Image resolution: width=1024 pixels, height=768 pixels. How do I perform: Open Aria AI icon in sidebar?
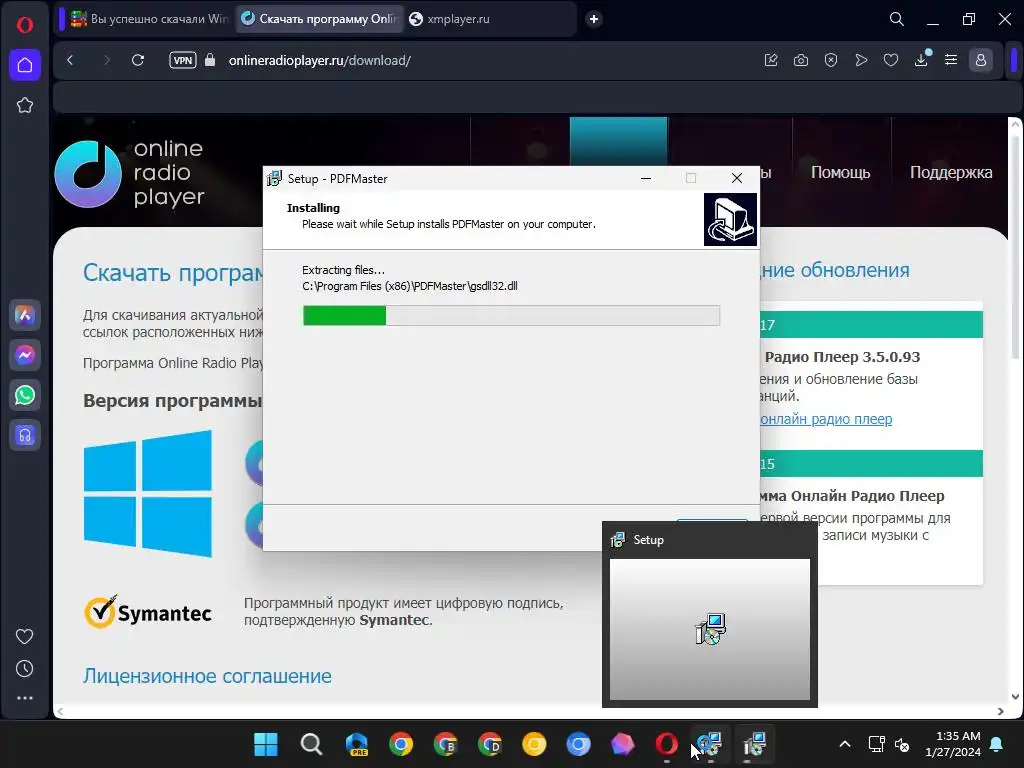point(25,315)
